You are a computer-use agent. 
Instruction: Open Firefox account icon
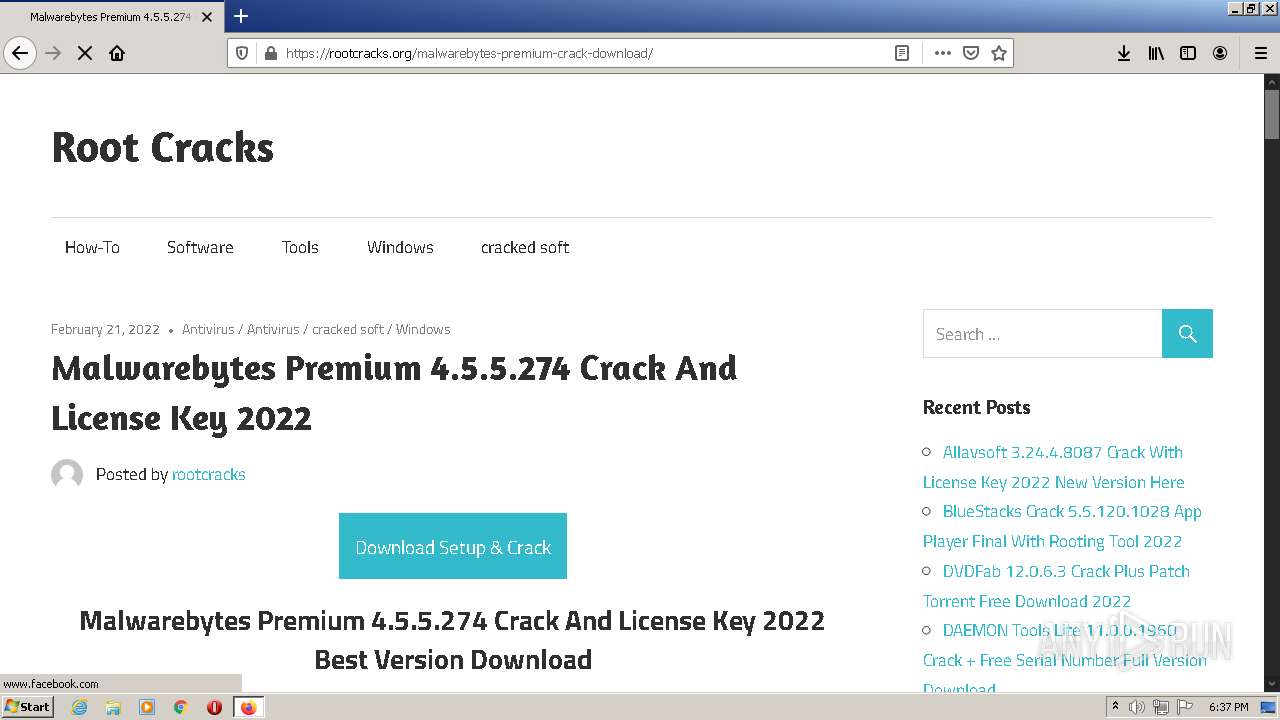coord(1220,53)
